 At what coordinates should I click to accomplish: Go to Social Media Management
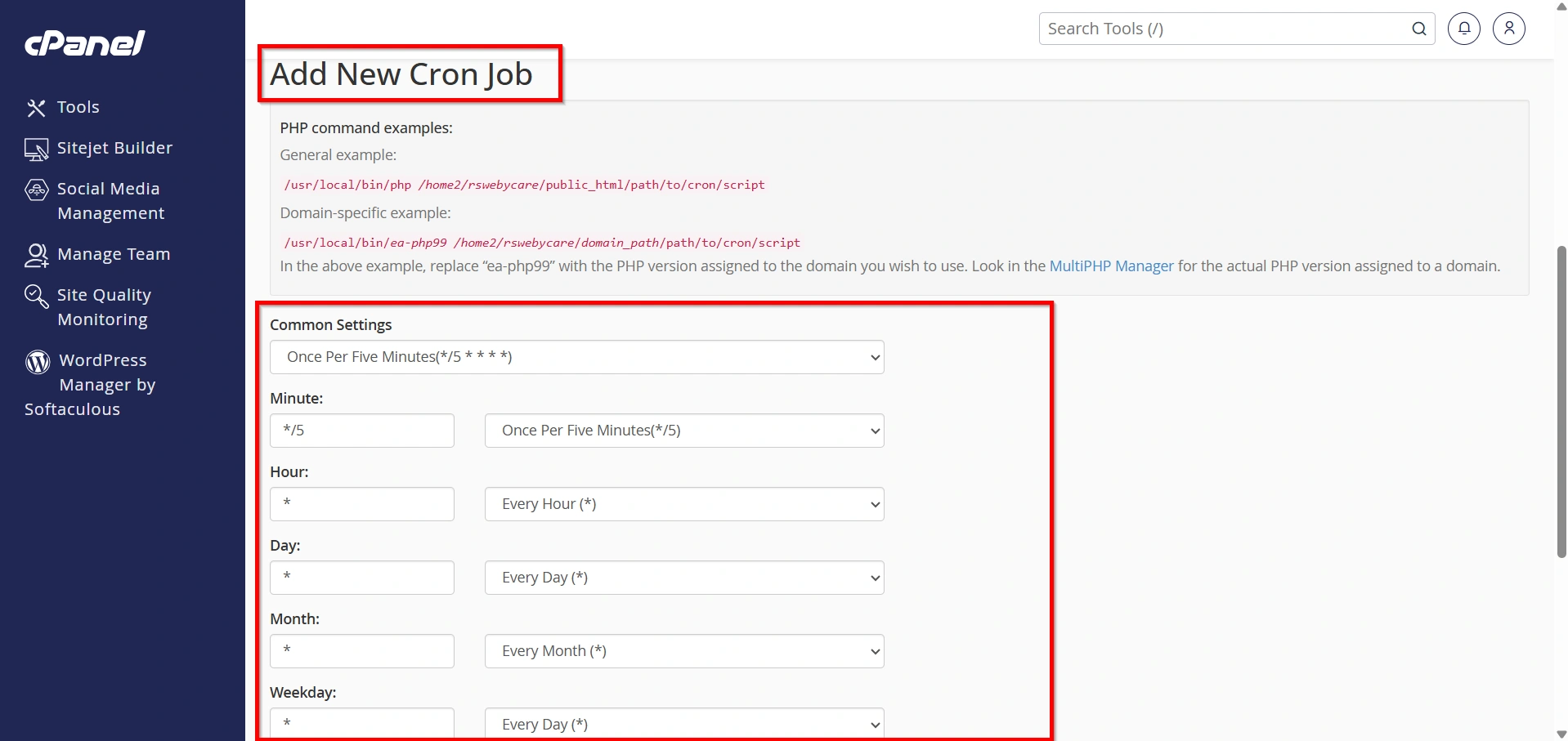point(110,201)
